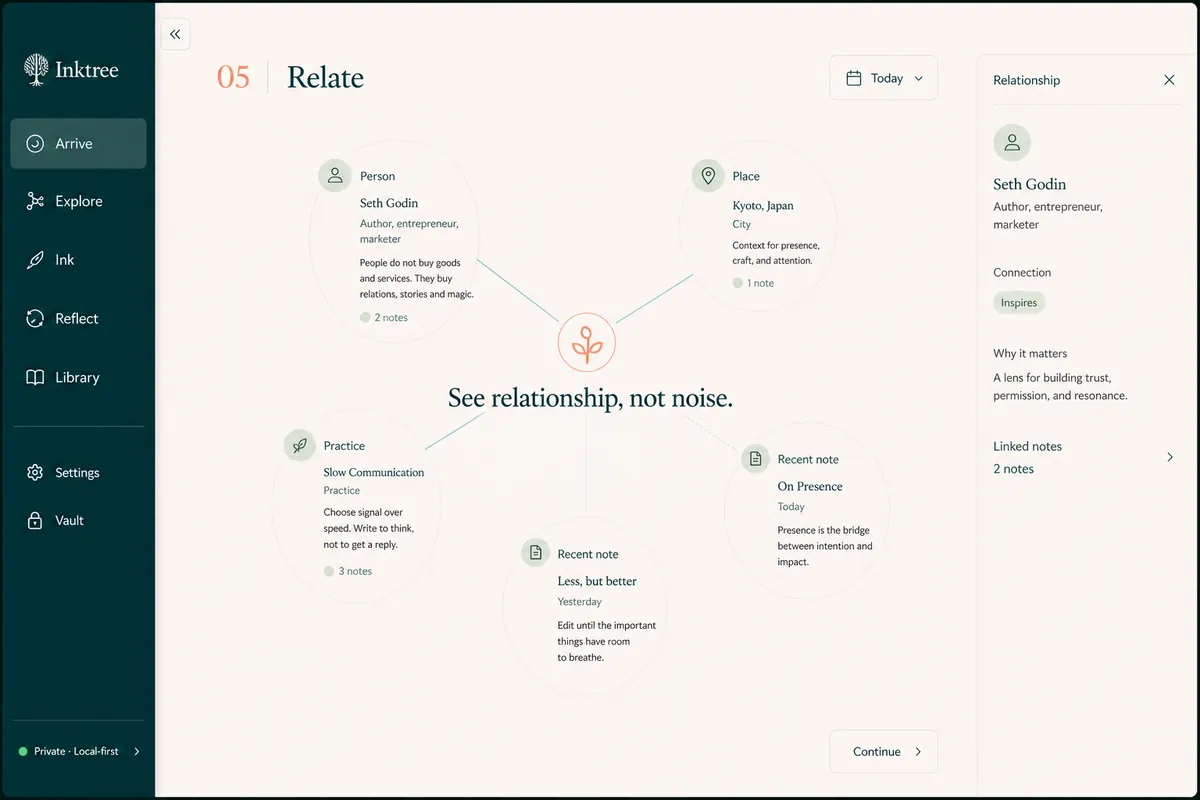Open 3 notes on Slow Communication card

[x=348, y=571]
